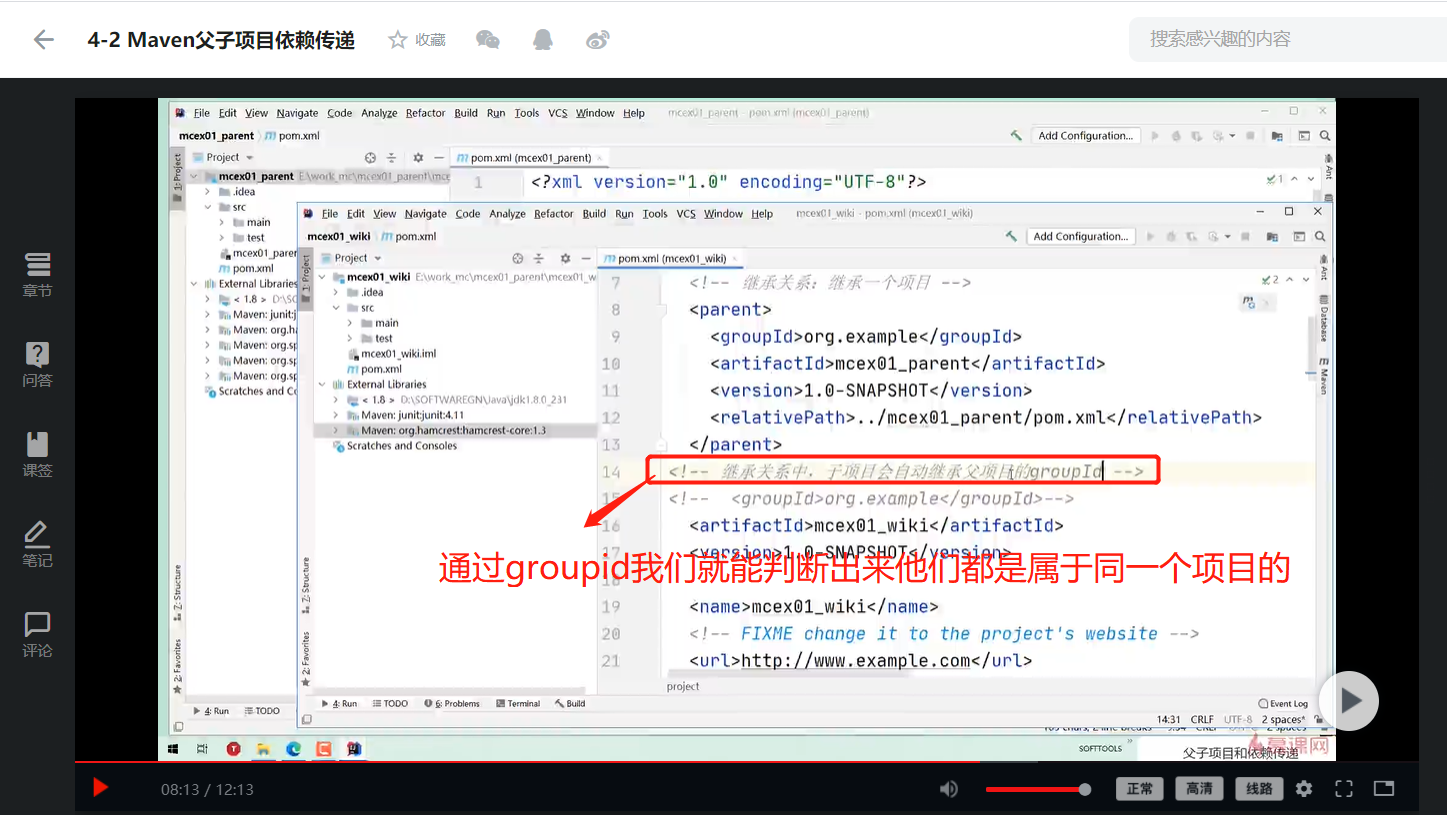Screen dimensions: 1447x815
Task: Open the Navigate menu in the mcex01_parent window
Action: click(297, 113)
